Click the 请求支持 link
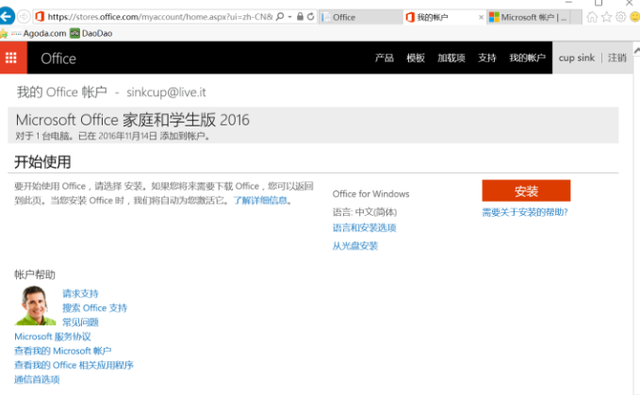 pos(80,293)
